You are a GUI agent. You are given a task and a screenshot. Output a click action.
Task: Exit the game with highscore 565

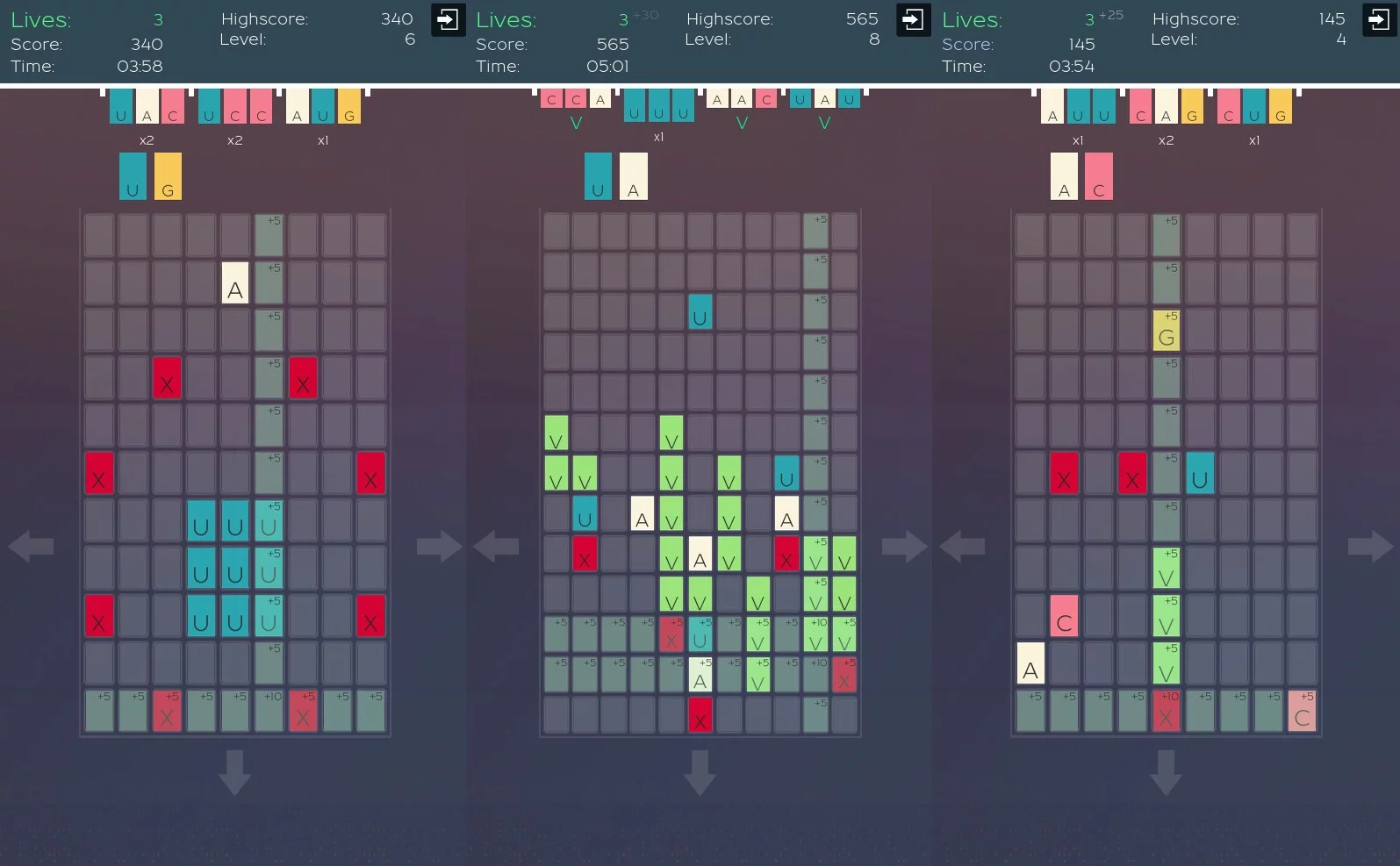[x=913, y=20]
